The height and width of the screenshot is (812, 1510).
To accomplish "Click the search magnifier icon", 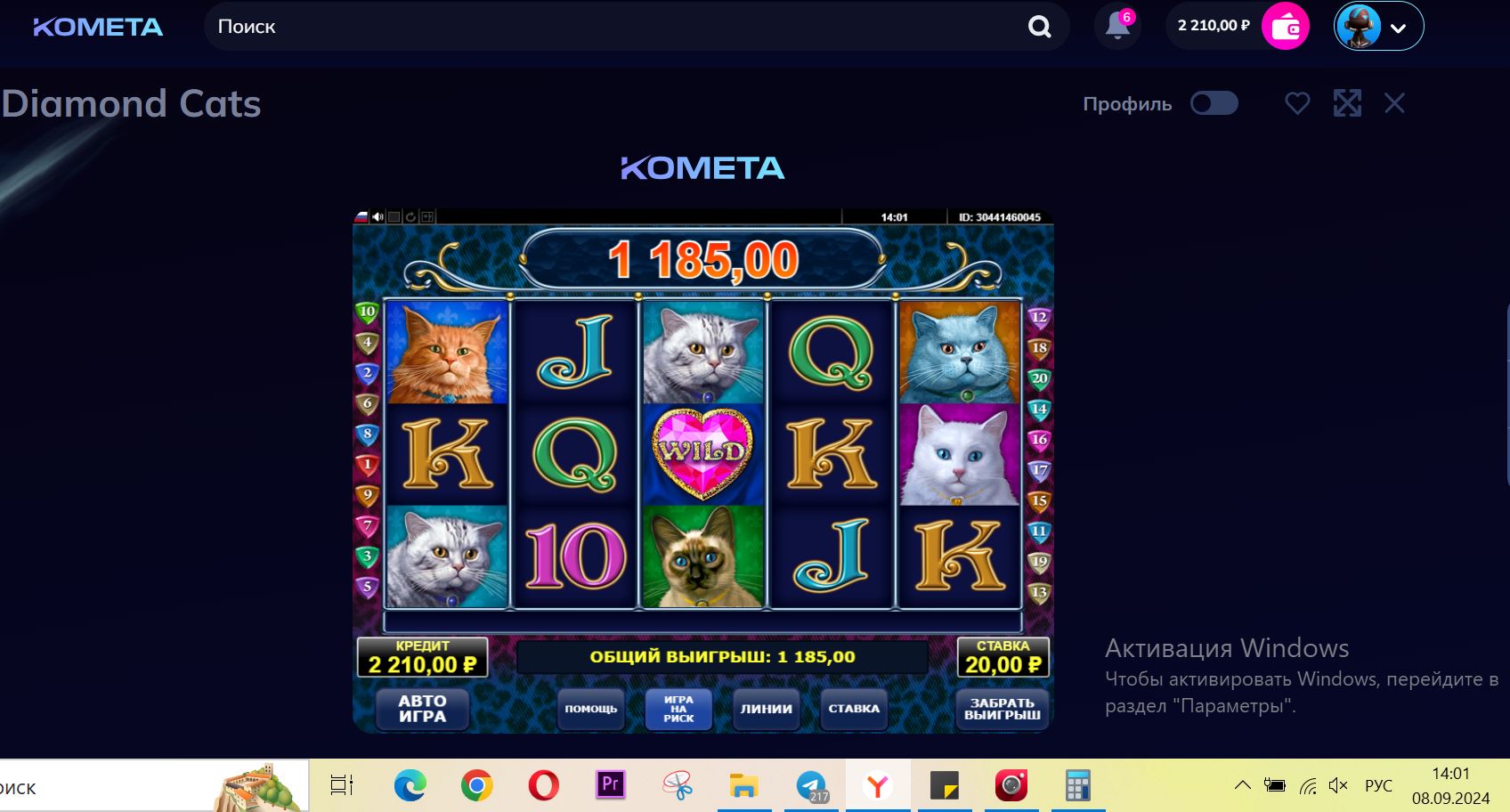I will point(1039,27).
